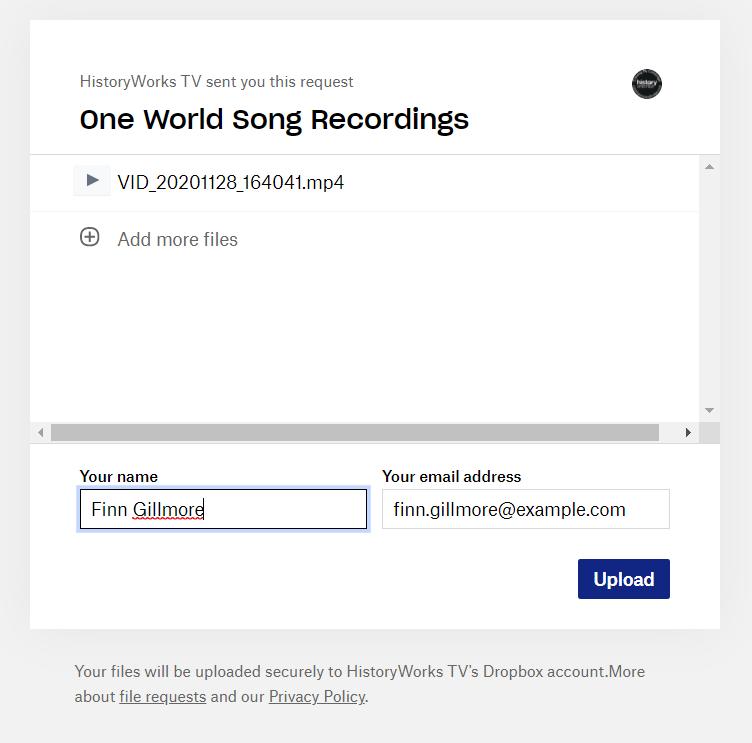The width and height of the screenshot is (752, 743).
Task: Click the vertical scrollbar track
Action: tap(709, 288)
